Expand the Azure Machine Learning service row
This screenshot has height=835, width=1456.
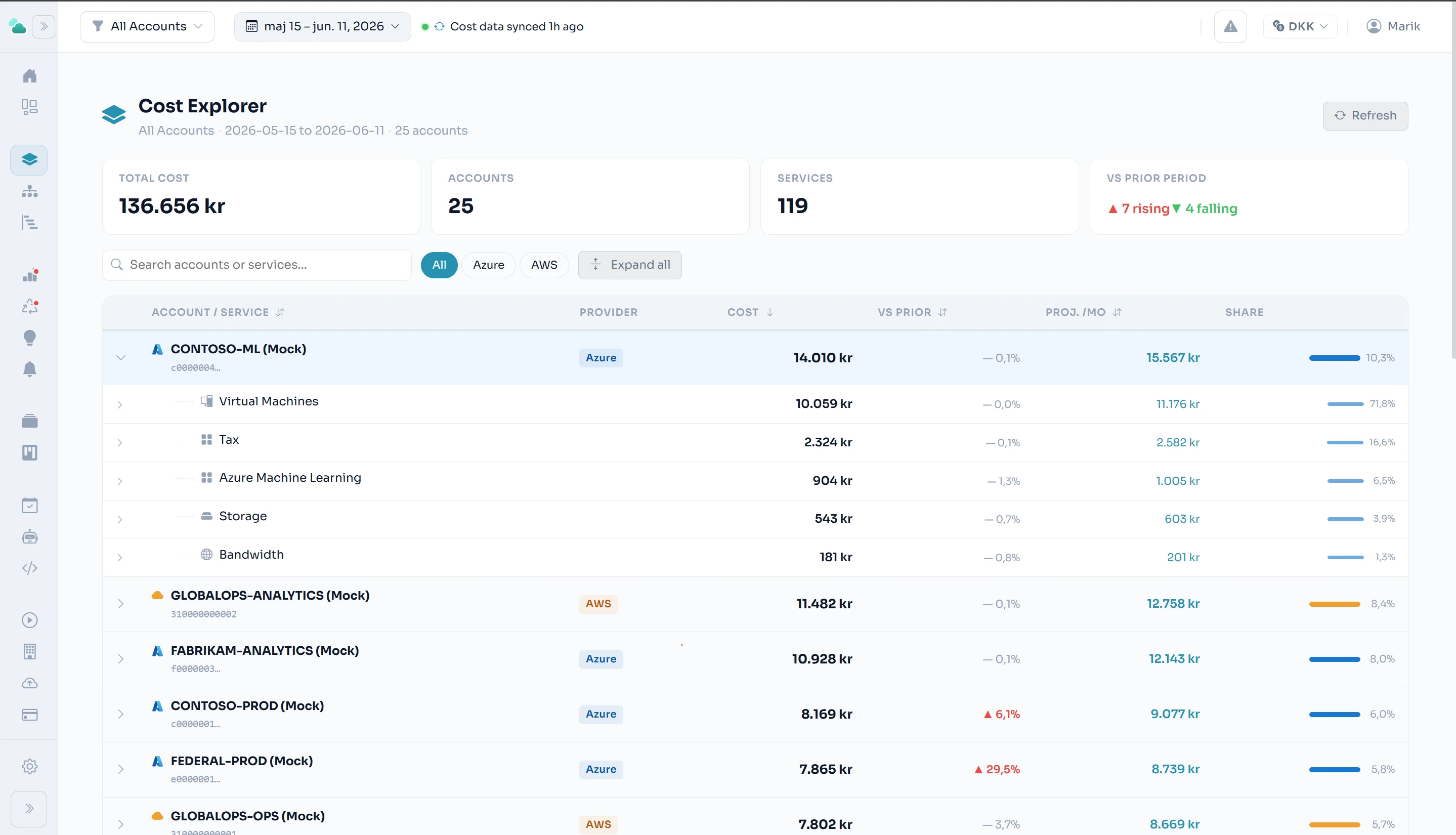[x=120, y=481]
